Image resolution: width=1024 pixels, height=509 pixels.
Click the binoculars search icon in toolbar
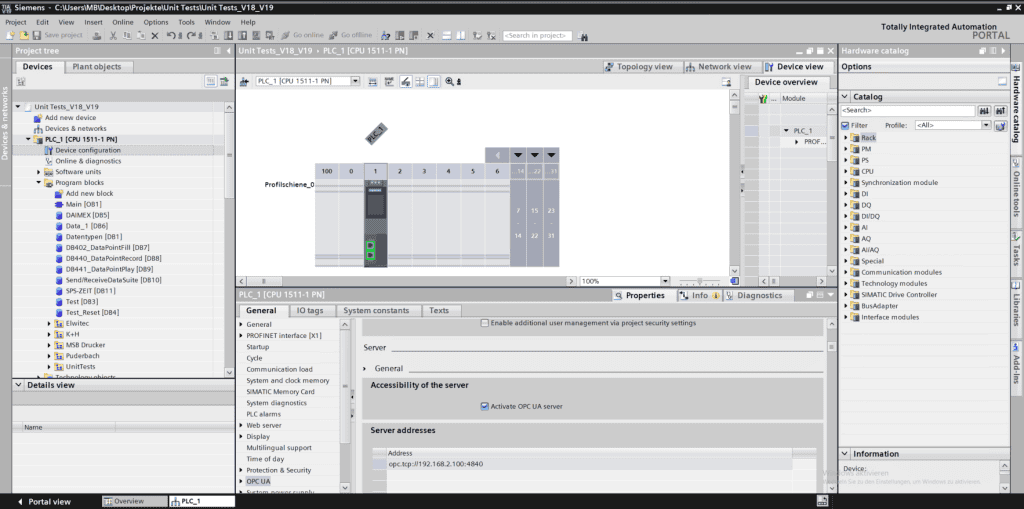tap(583, 36)
